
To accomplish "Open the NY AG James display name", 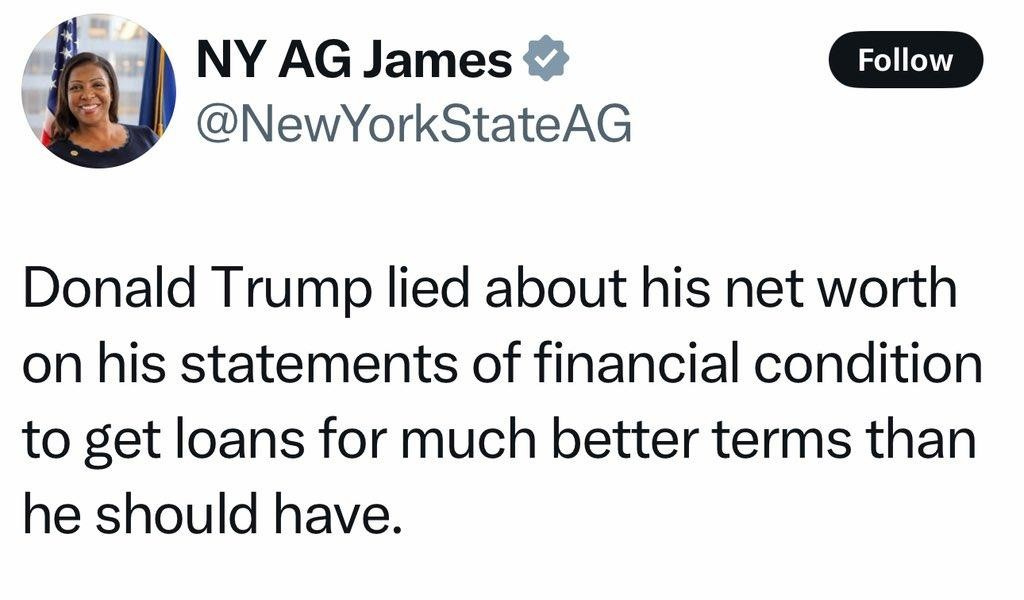I will coord(354,60).
